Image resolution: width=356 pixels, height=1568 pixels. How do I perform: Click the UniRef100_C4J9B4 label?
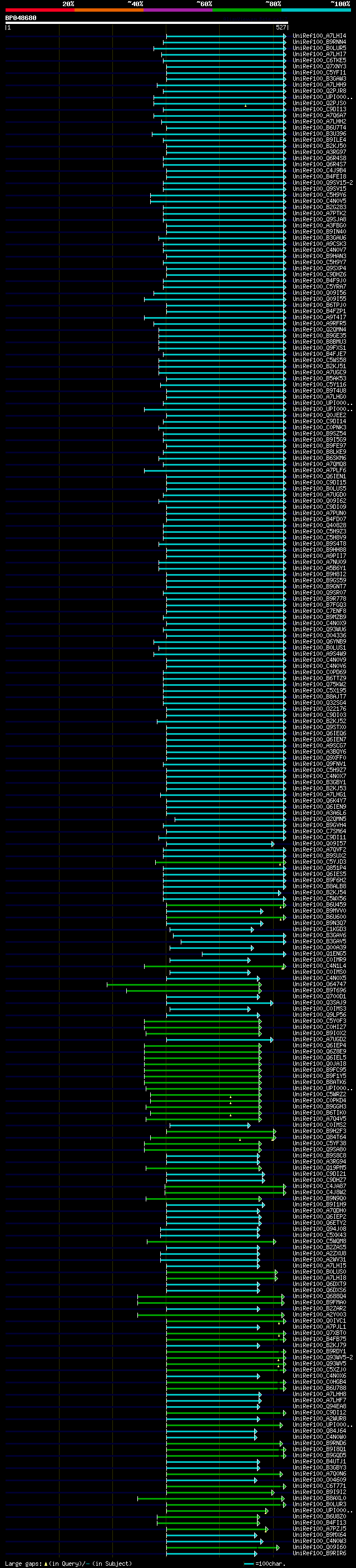coord(319,170)
